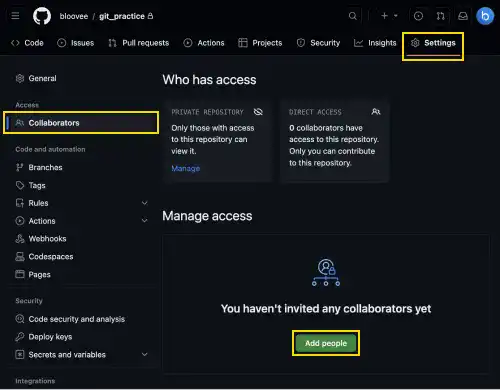
Task: Go to the bloovee owner link
Action: pos(74,16)
